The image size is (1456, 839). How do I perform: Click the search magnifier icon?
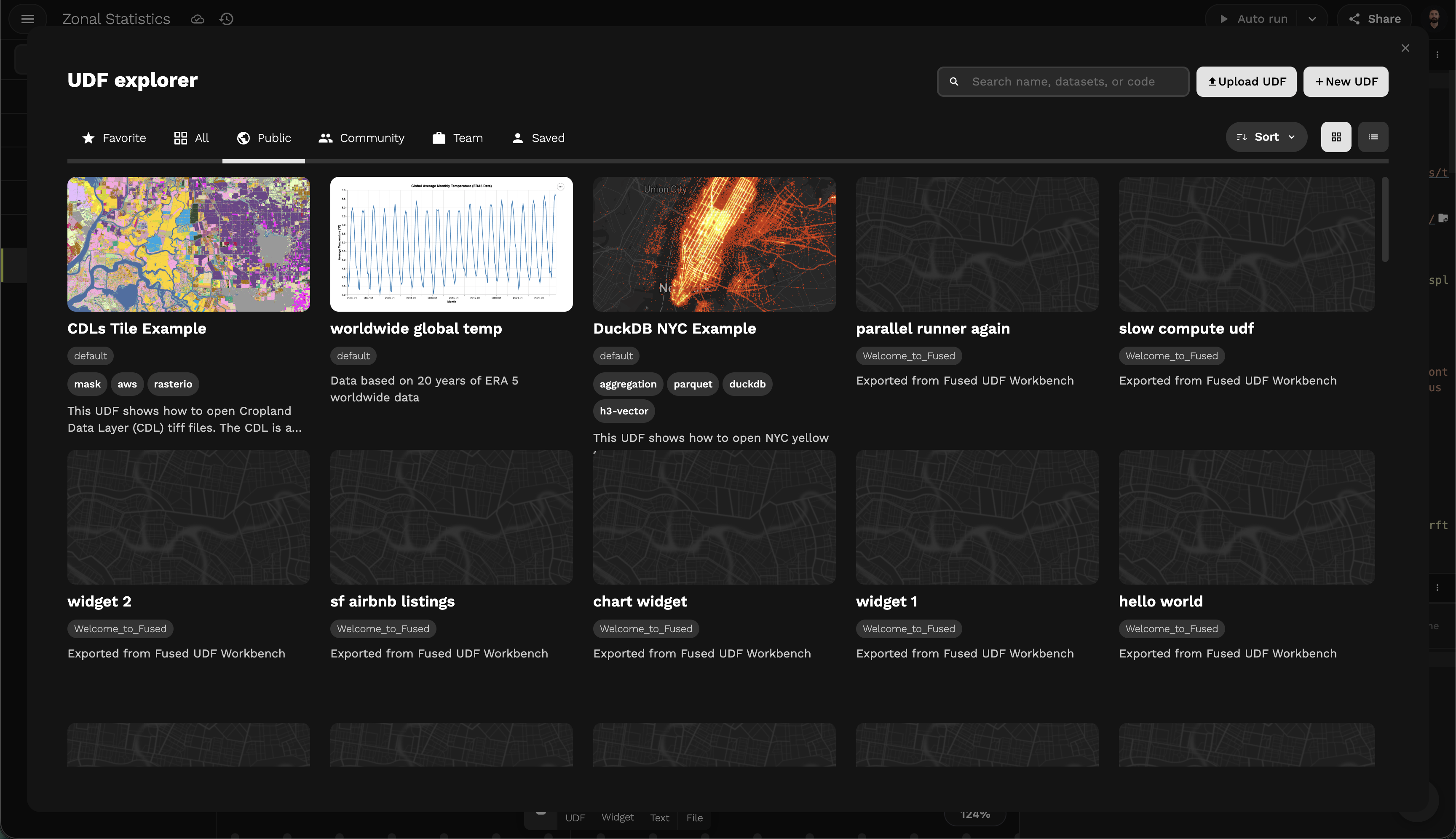[x=954, y=82]
